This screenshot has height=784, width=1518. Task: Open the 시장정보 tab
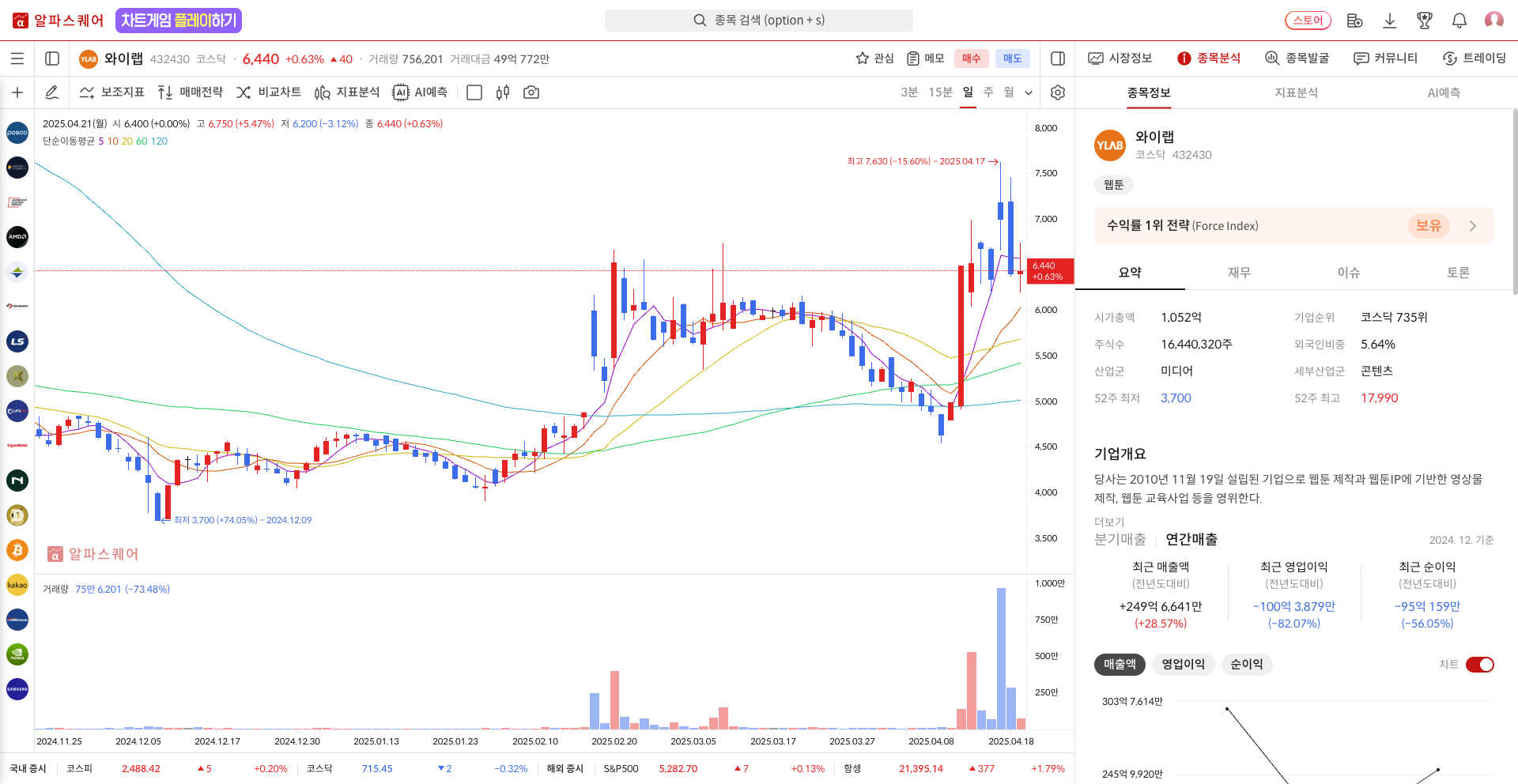pos(1120,58)
